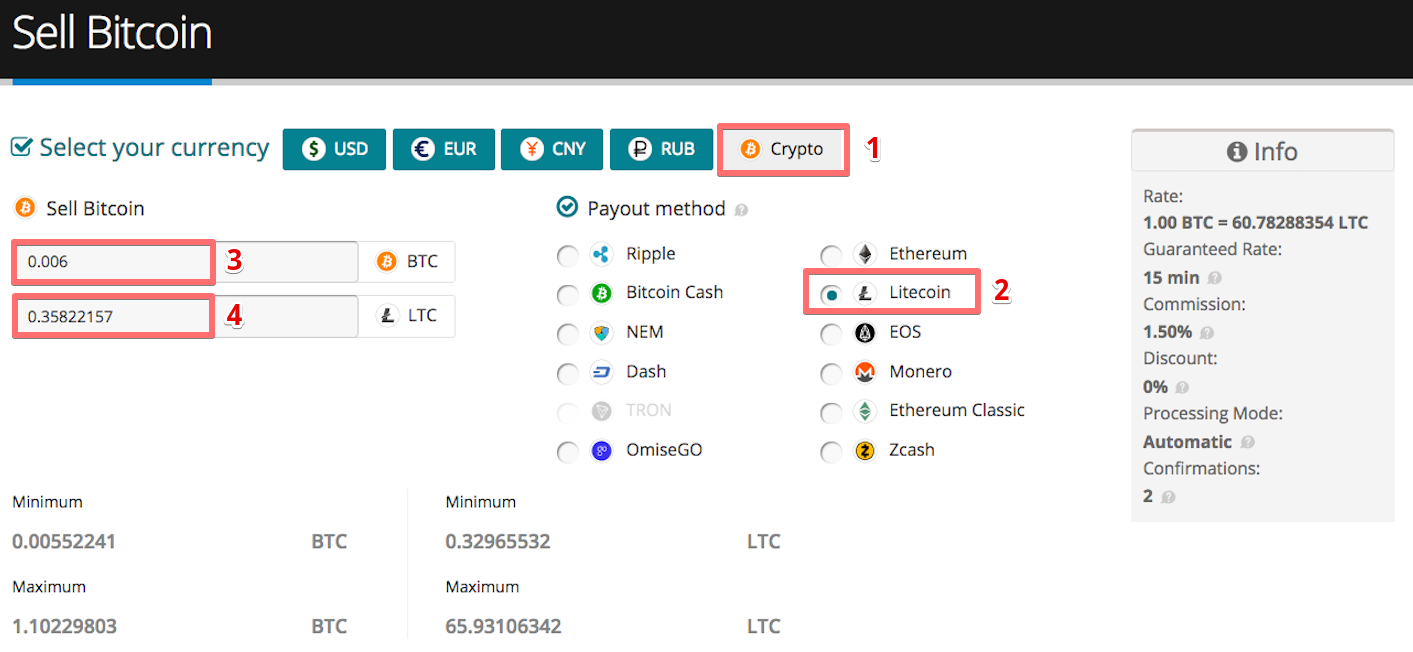Click the minimum BTC value 0.00552241

click(x=64, y=542)
